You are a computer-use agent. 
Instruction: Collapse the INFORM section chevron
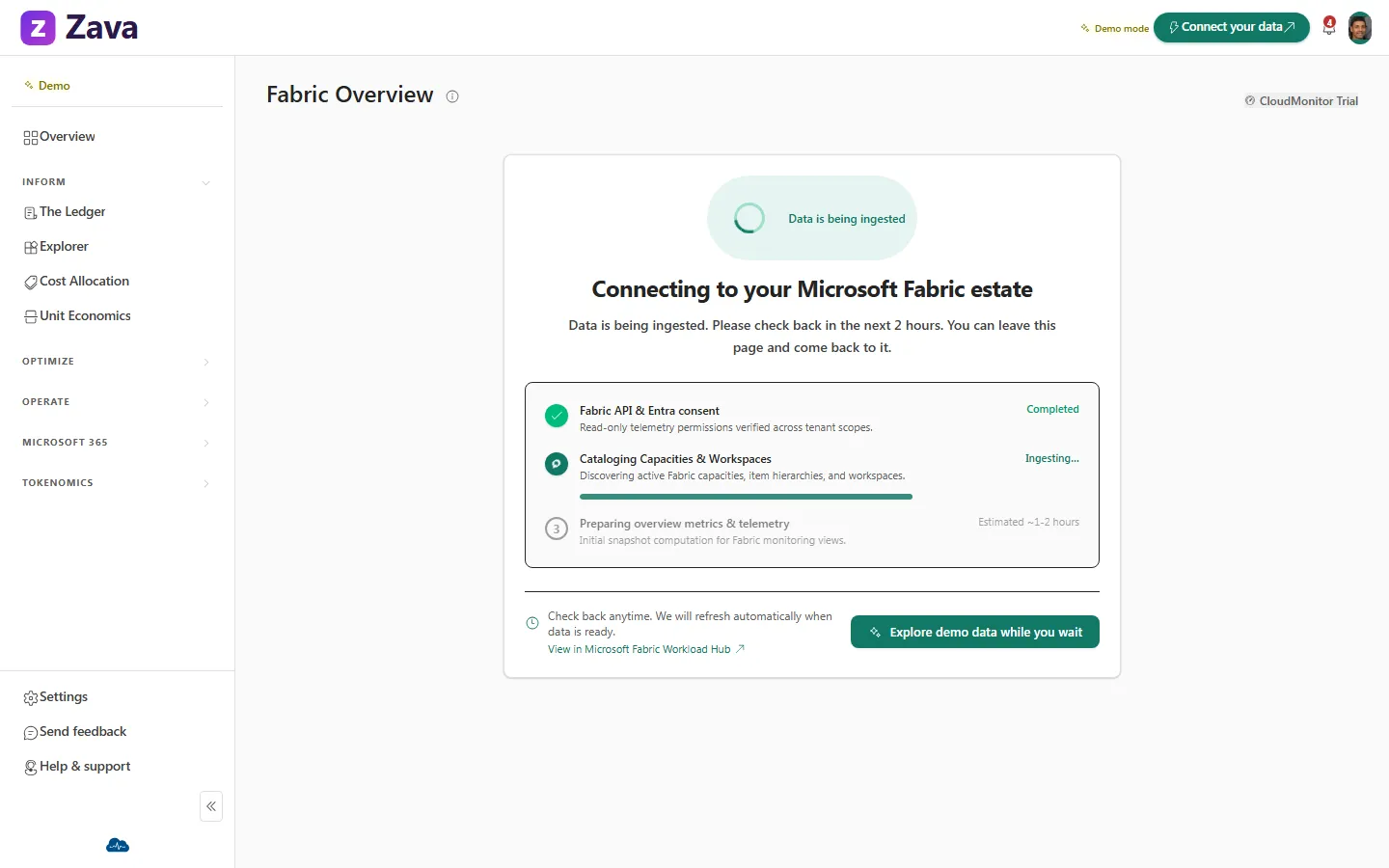(x=205, y=182)
